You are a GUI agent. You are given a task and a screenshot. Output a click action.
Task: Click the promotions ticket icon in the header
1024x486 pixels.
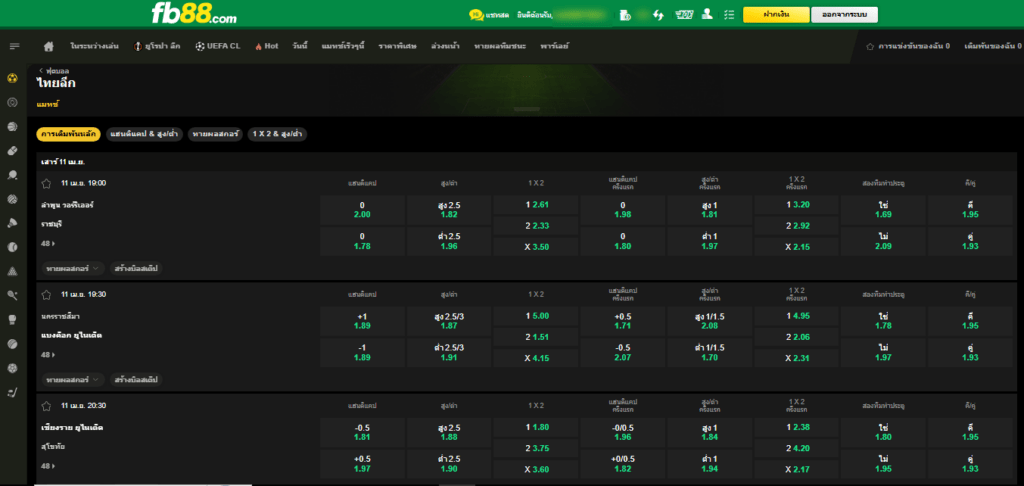click(684, 14)
